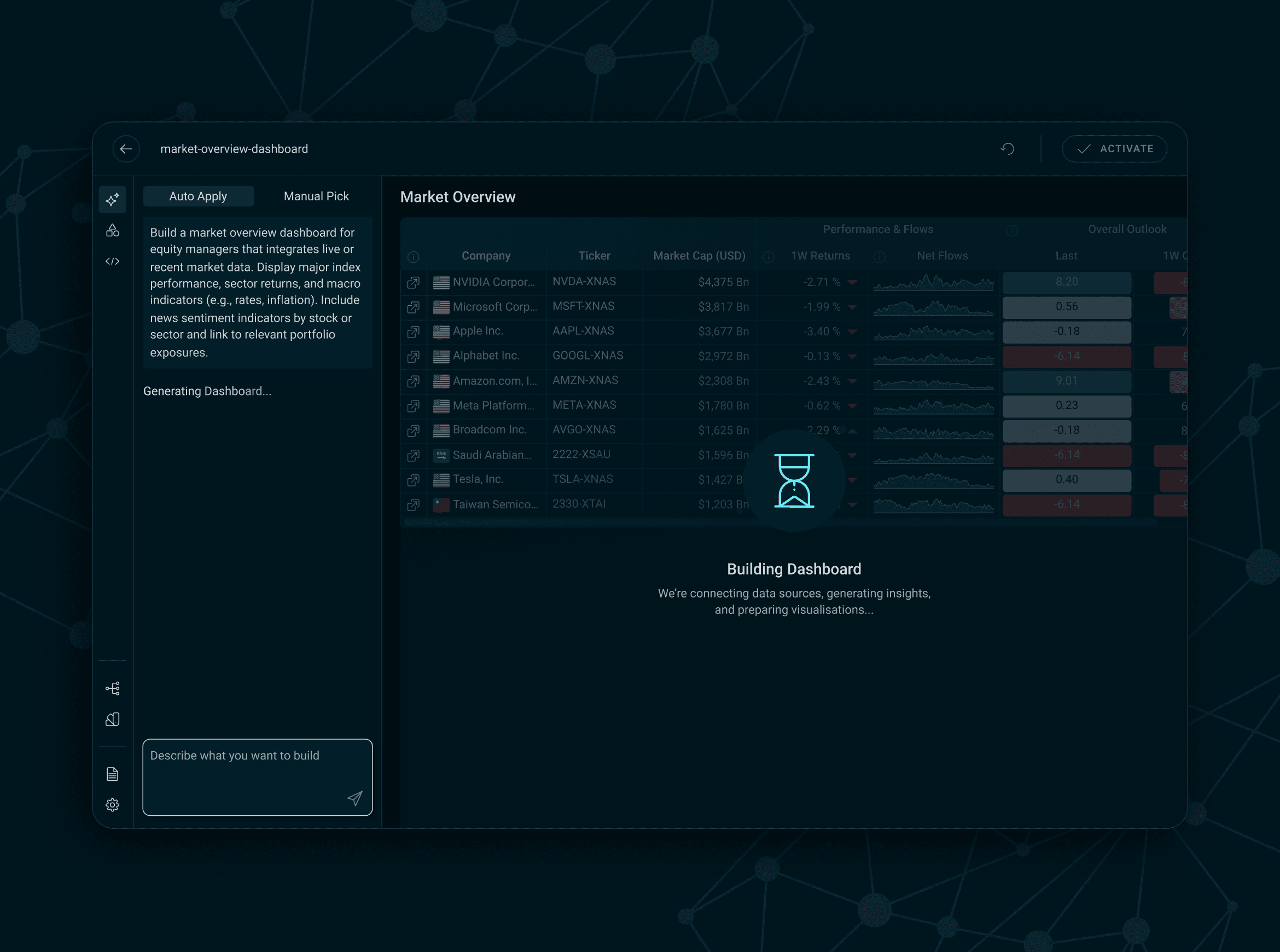Open the shapes components sidebar icon
Image resolution: width=1280 pixels, height=952 pixels.
click(x=112, y=230)
